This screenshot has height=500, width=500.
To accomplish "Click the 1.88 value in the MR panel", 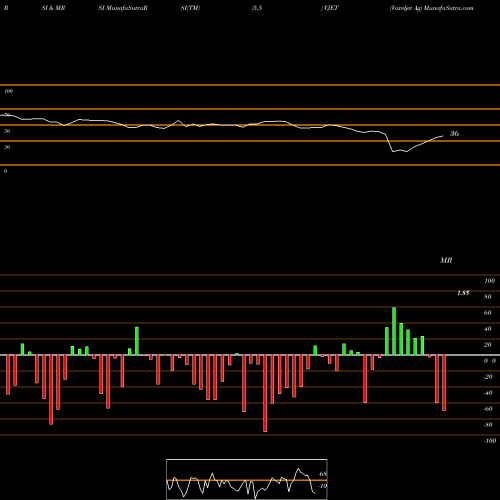I will coord(463,293).
